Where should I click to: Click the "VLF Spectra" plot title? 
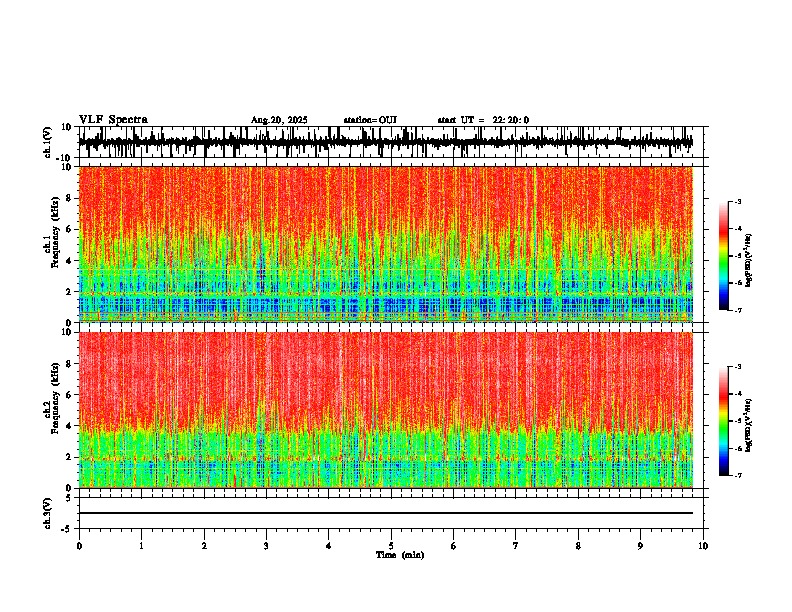113,120
